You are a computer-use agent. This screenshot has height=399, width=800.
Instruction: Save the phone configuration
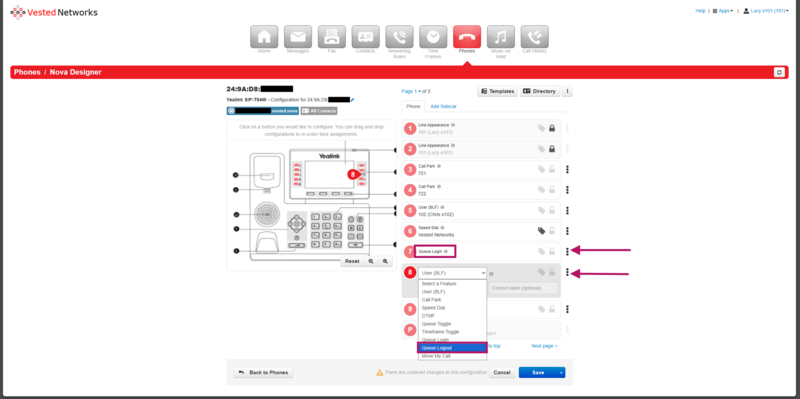(538, 372)
